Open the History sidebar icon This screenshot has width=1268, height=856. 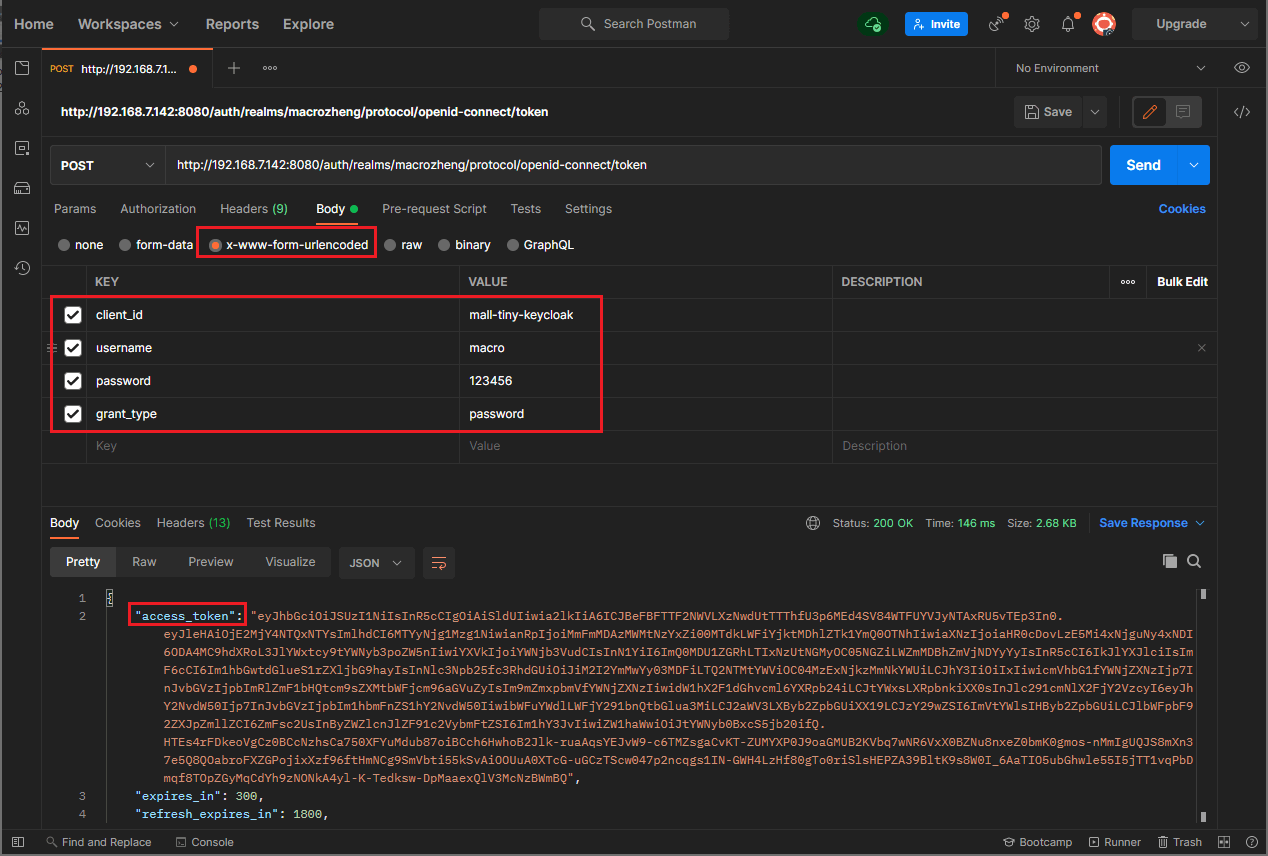click(x=22, y=268)
